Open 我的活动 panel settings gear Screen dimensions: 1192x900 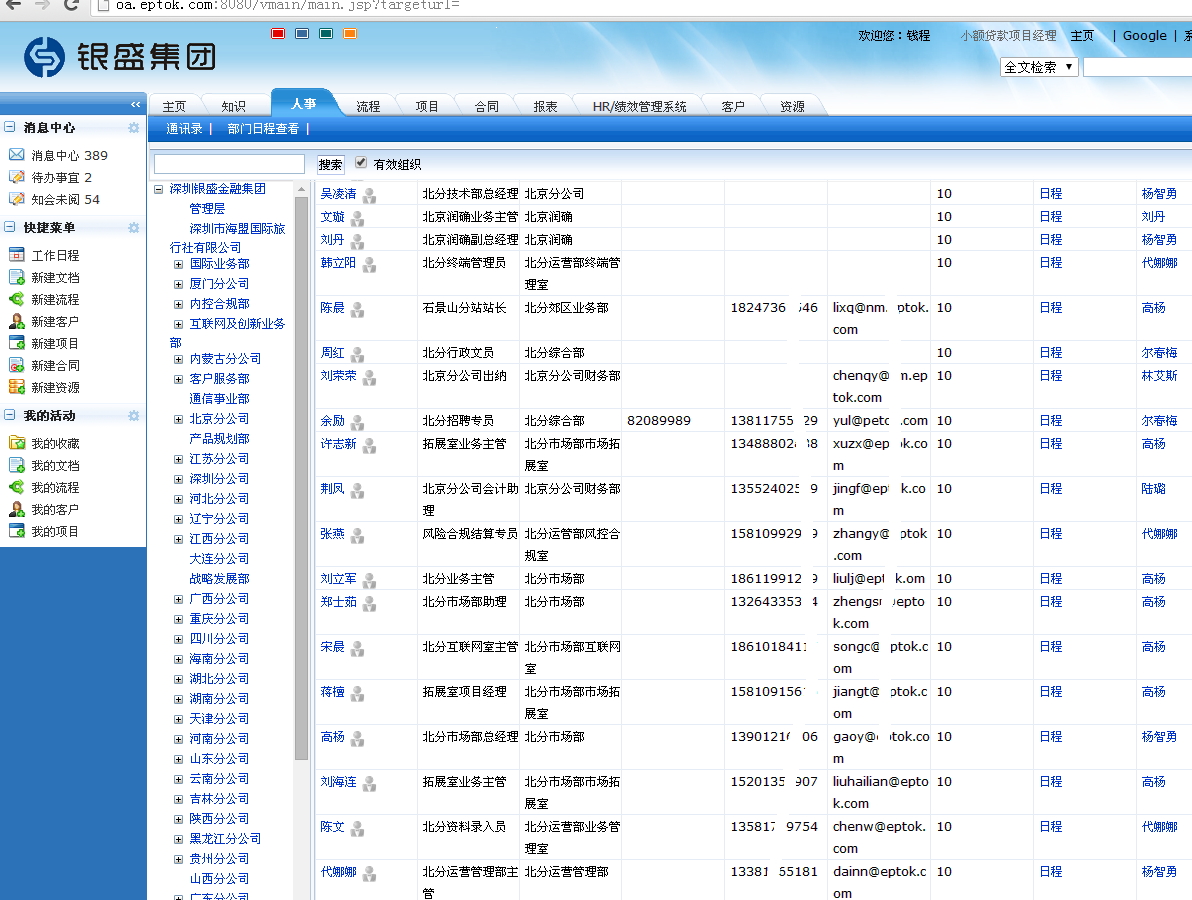pyautogui.click(x=134, y=416)
